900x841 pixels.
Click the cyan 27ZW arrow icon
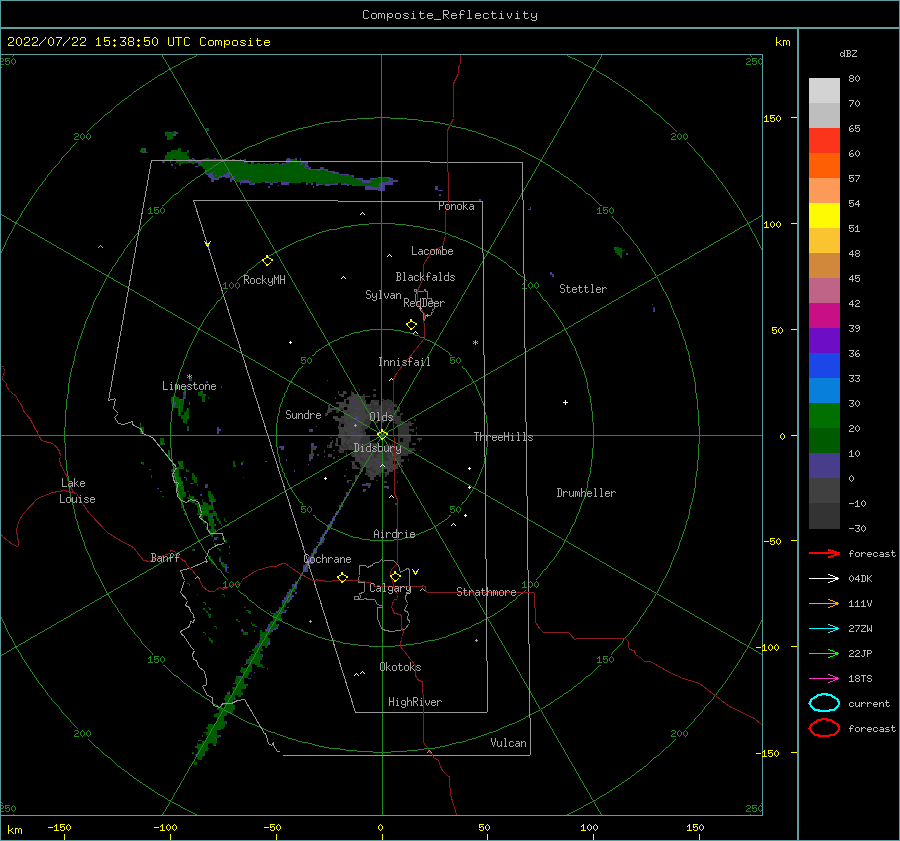point(824,629)
